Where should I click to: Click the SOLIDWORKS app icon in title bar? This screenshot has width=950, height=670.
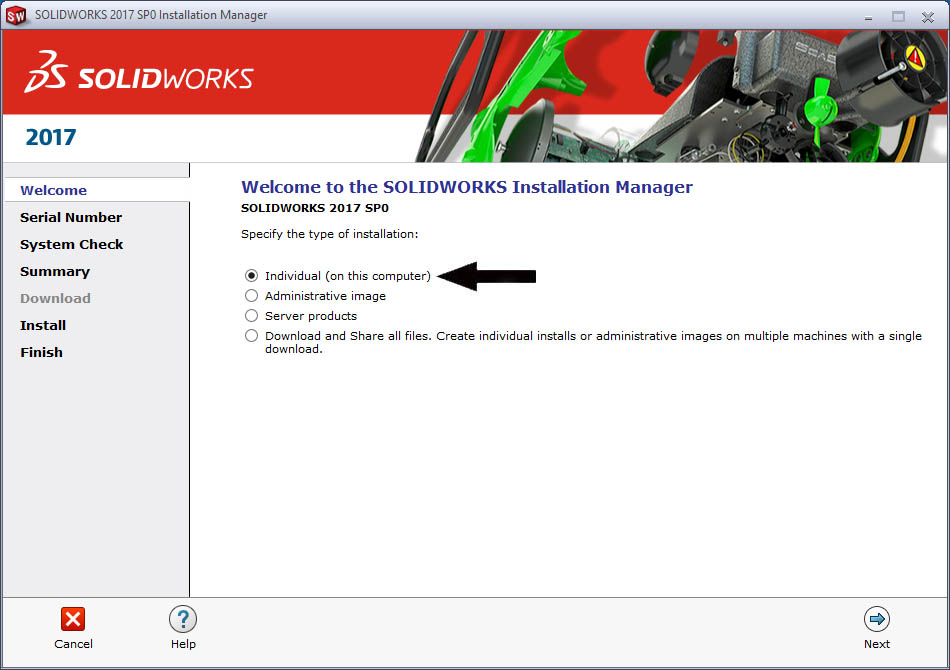point(16,15)
